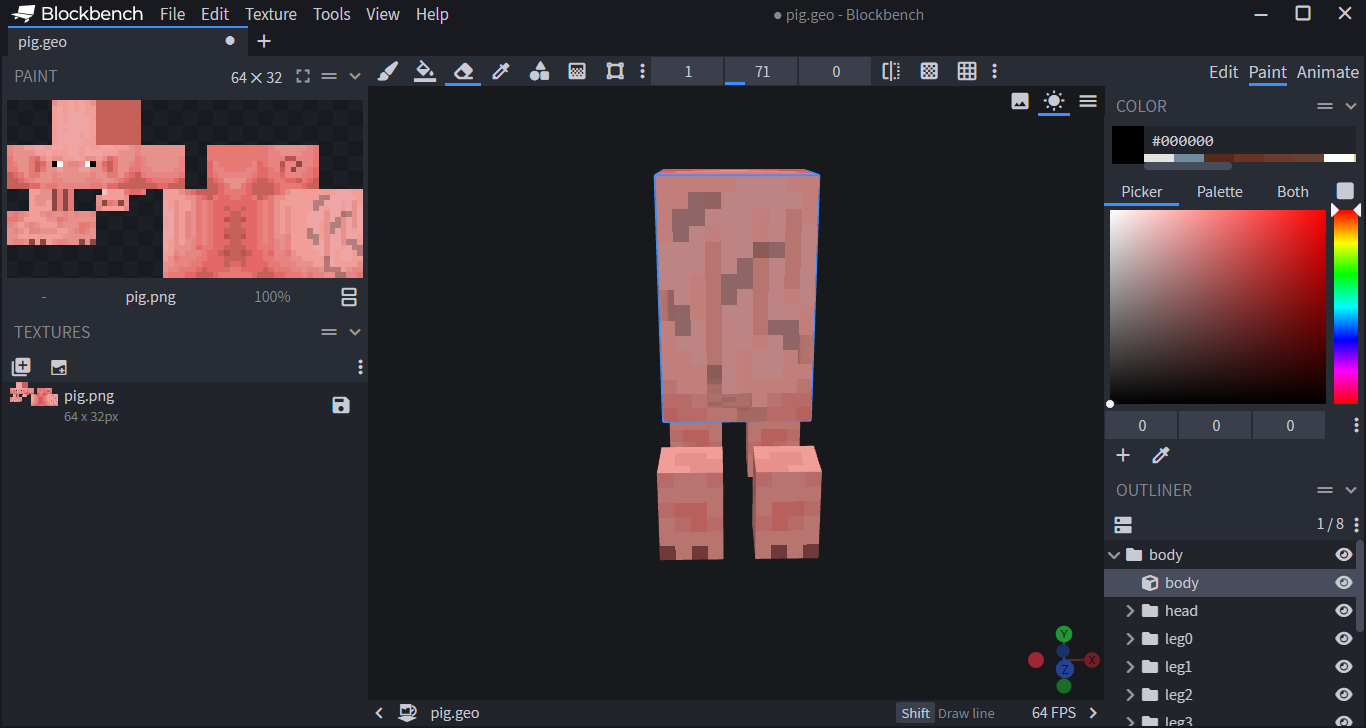Viewport: 1366px width, 728px height.
Task: Create a new tab with plus button
Action: pos(264,41)
